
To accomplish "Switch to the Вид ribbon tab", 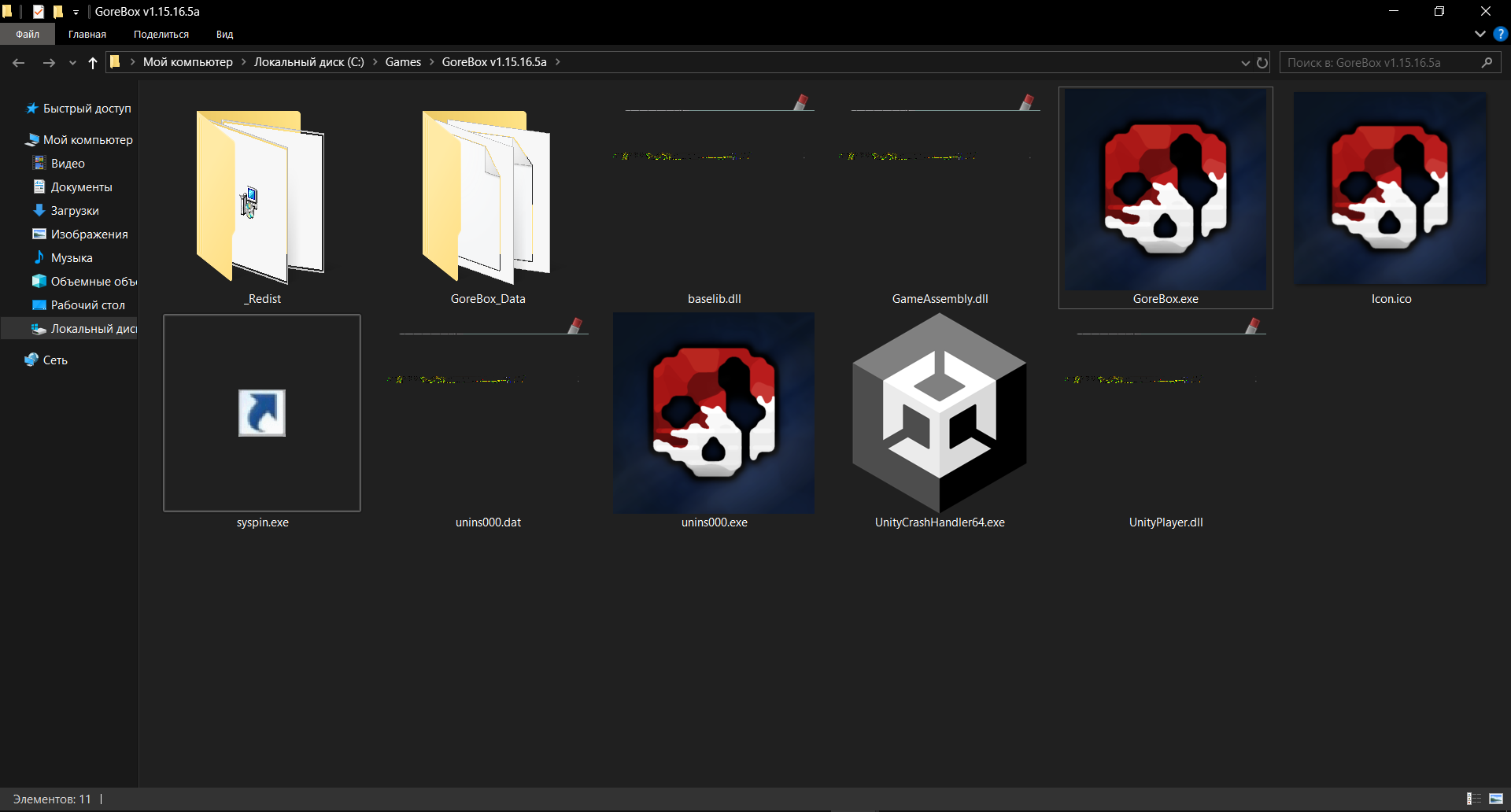I will tap(224, 34).
